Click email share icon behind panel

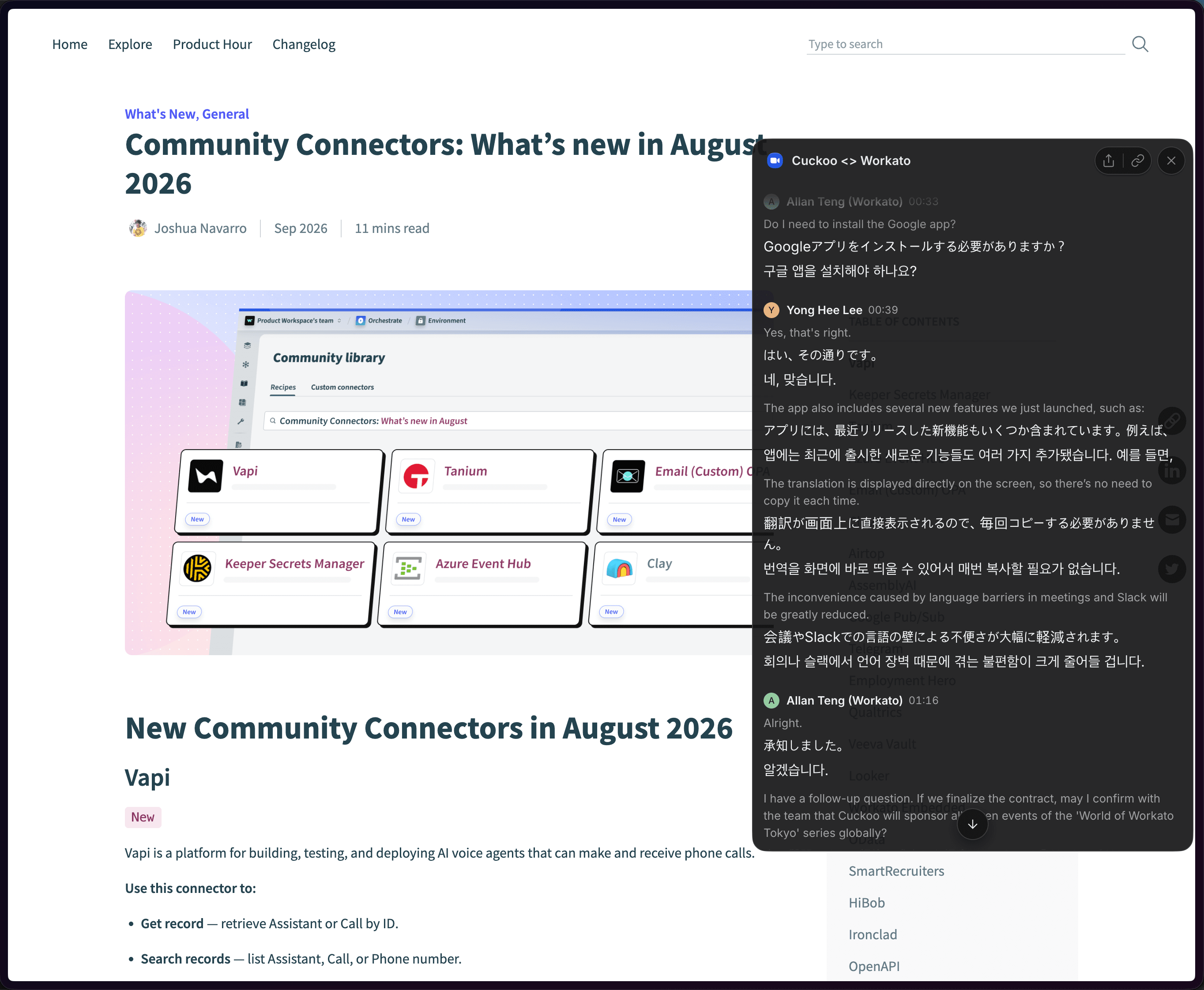pyautogui.click(x=1172, y=520)
